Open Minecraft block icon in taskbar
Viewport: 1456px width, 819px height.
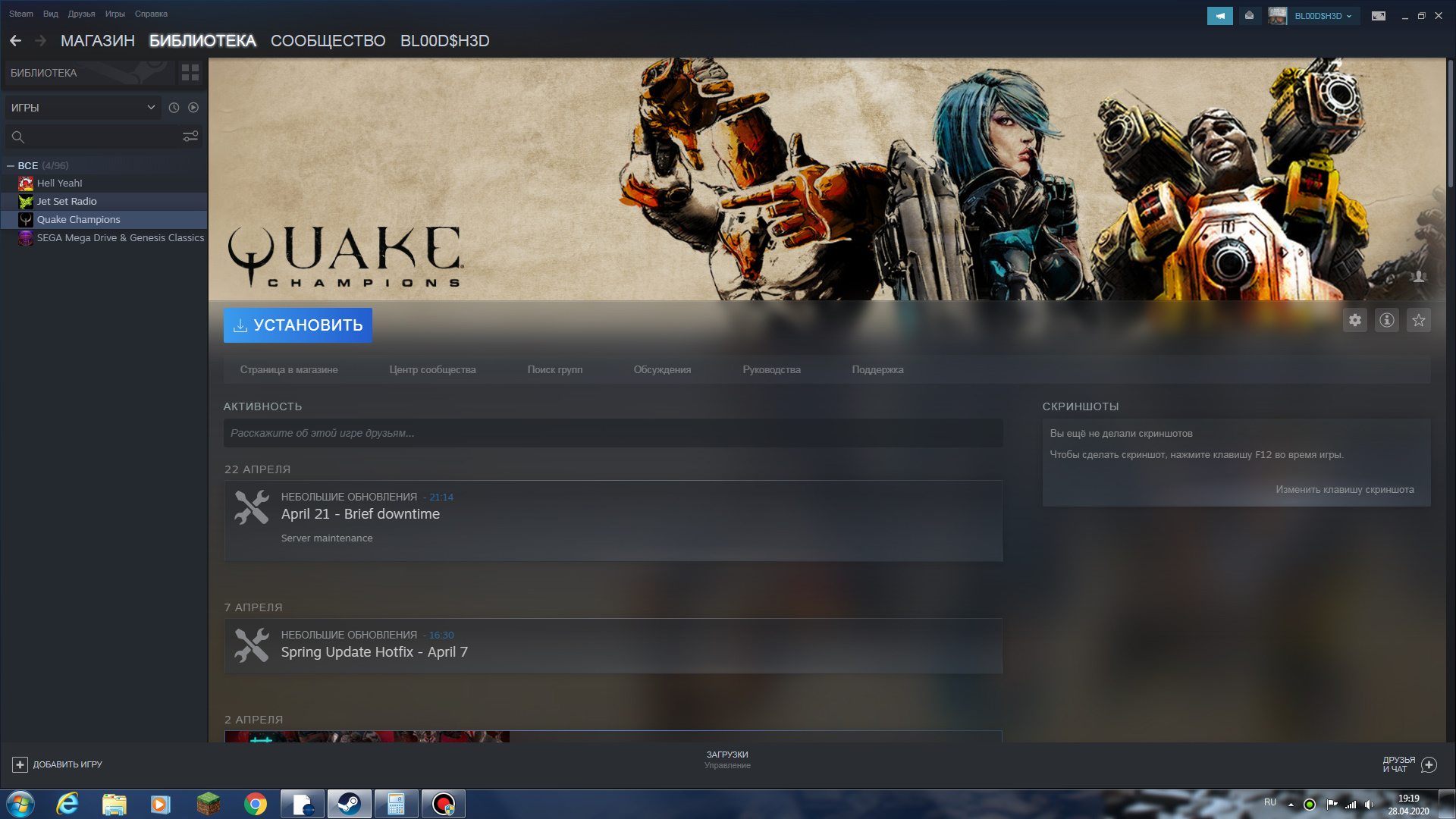coord(208,804)
